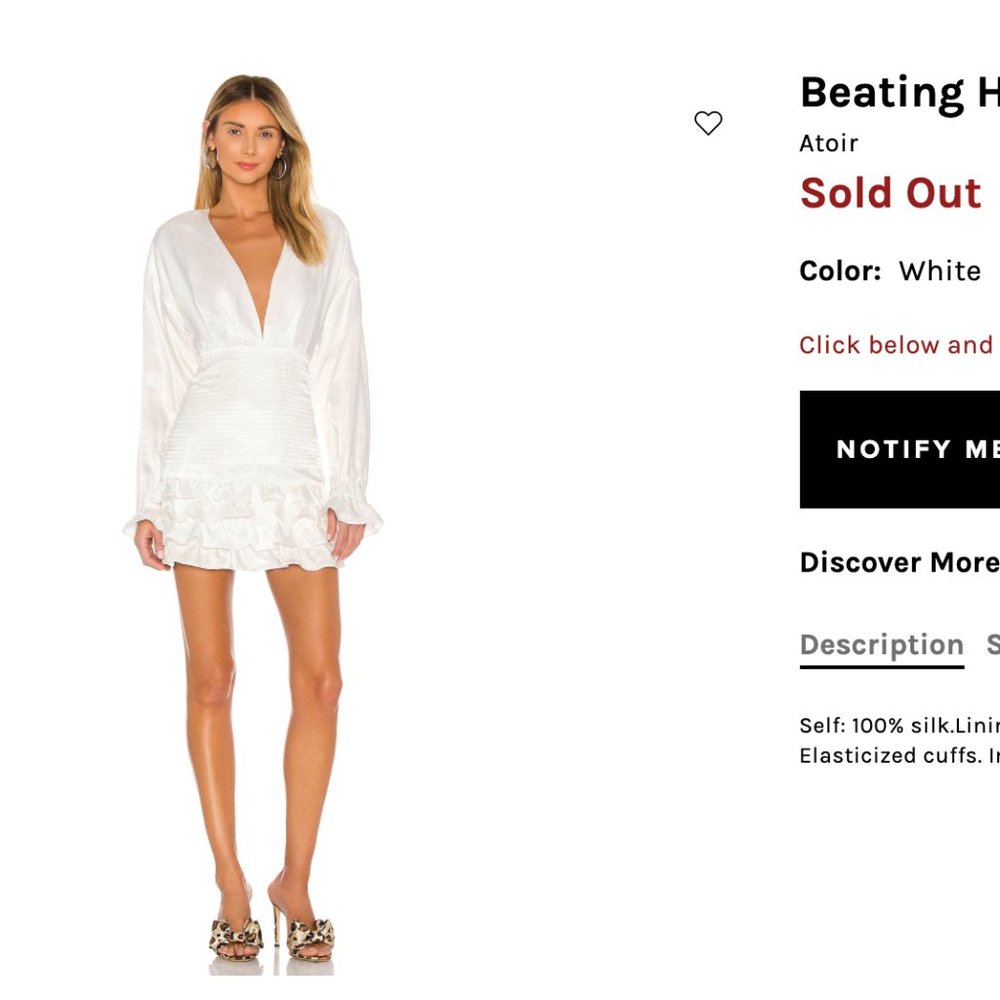Click the 'Beating H' product title

click(898, 93)
